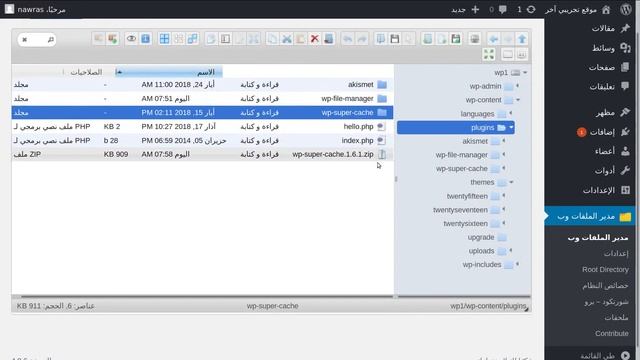Cut selected item with scissors icon
Image resolution: width=640 pixels, height=360 pixels.
287,39
